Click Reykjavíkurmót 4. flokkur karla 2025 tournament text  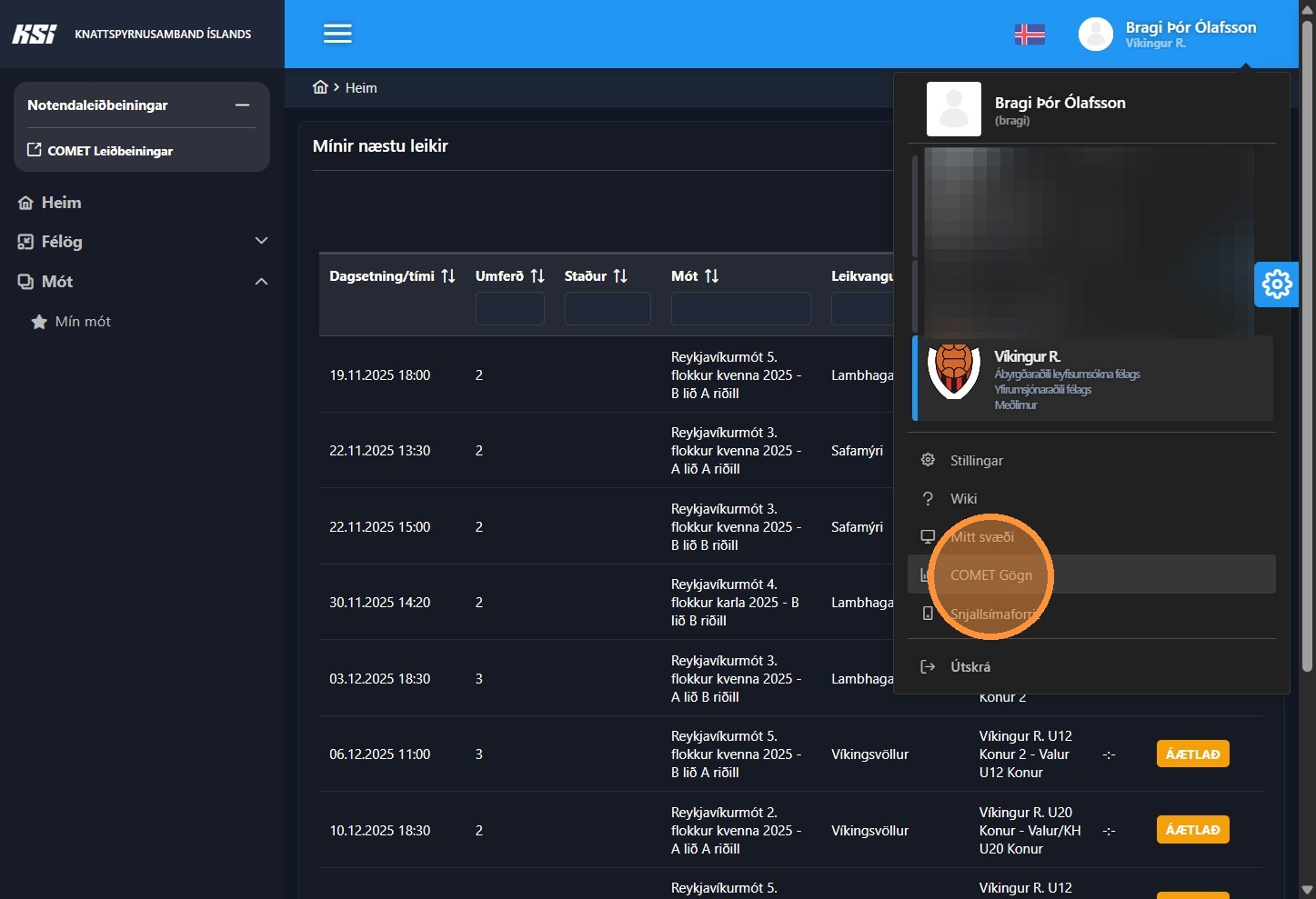[736, 602]
